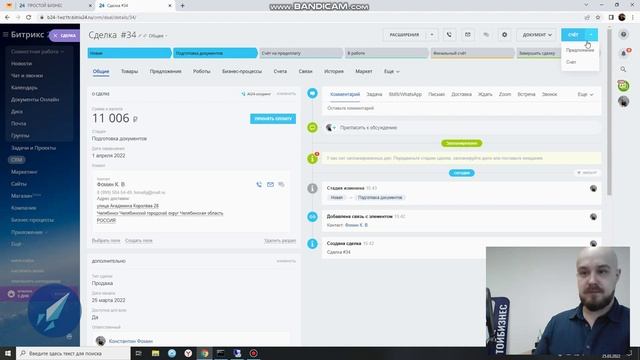
Task: Open Задачи и Проекты in left sidebar
Action: [33, 148]
